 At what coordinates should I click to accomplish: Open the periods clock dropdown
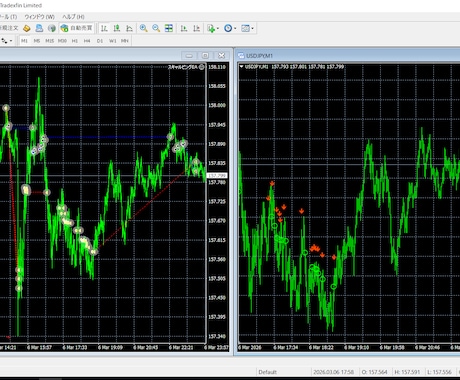click(230, 28)
